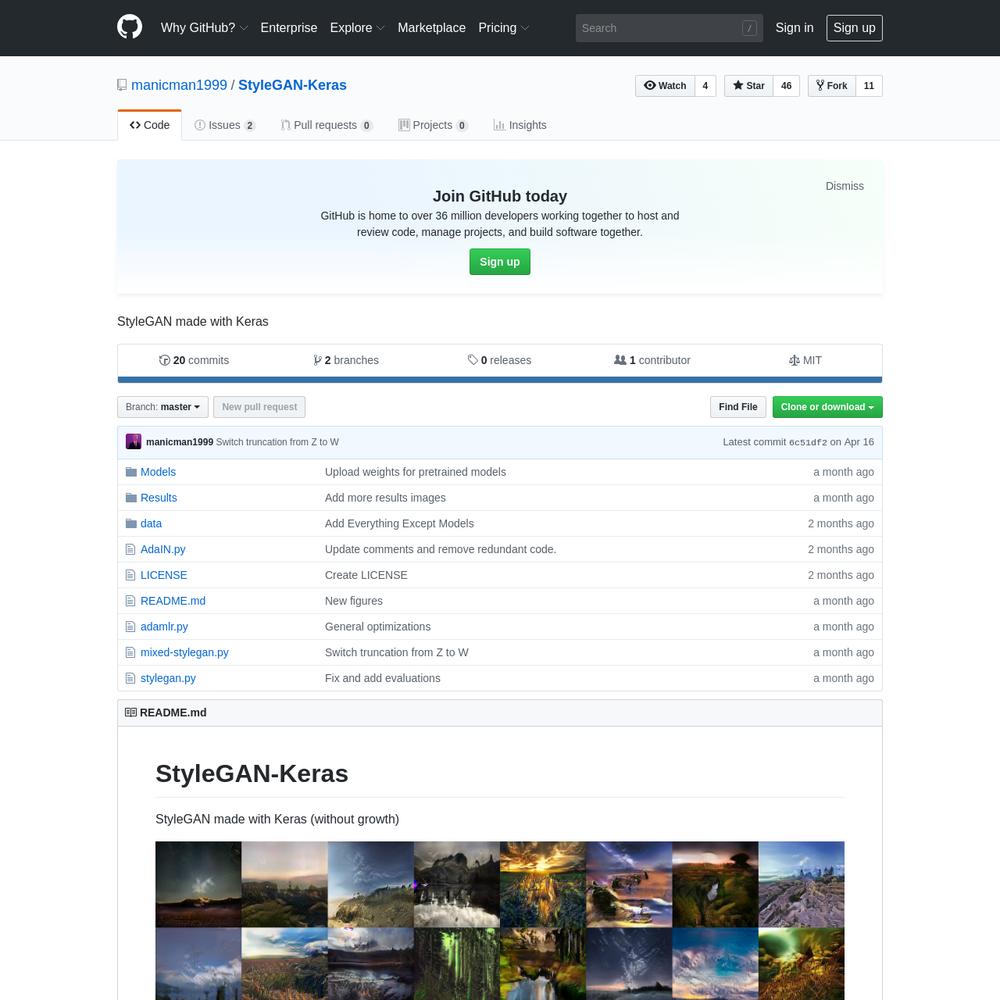Image resolution: width=1000 pixels, height=1000 pixels.
Task: Open the 20 commits history link
Action: pyautogui.click(x=194, y=360)
